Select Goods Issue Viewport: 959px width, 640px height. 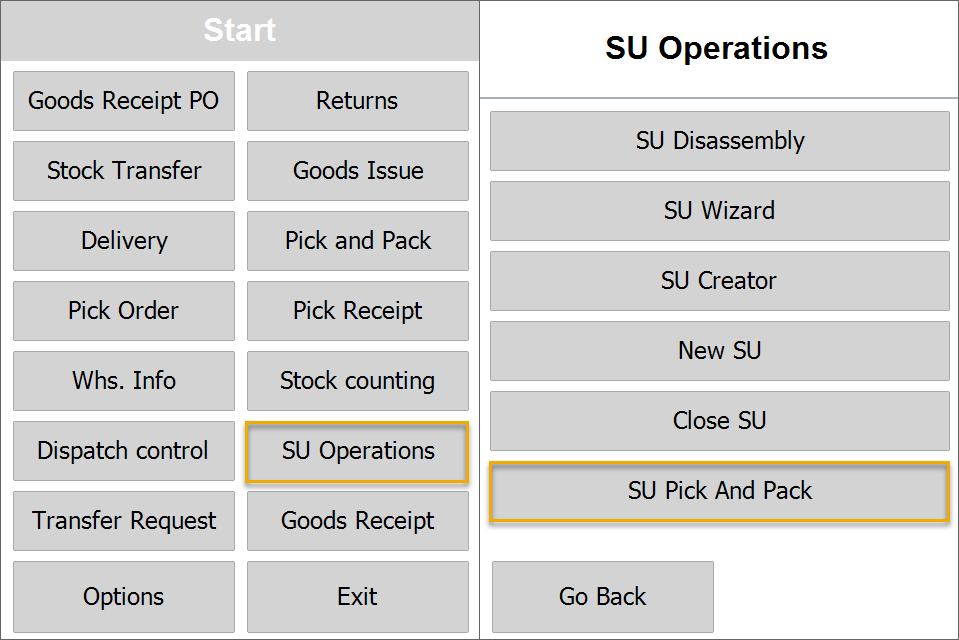tap(357, 171)
